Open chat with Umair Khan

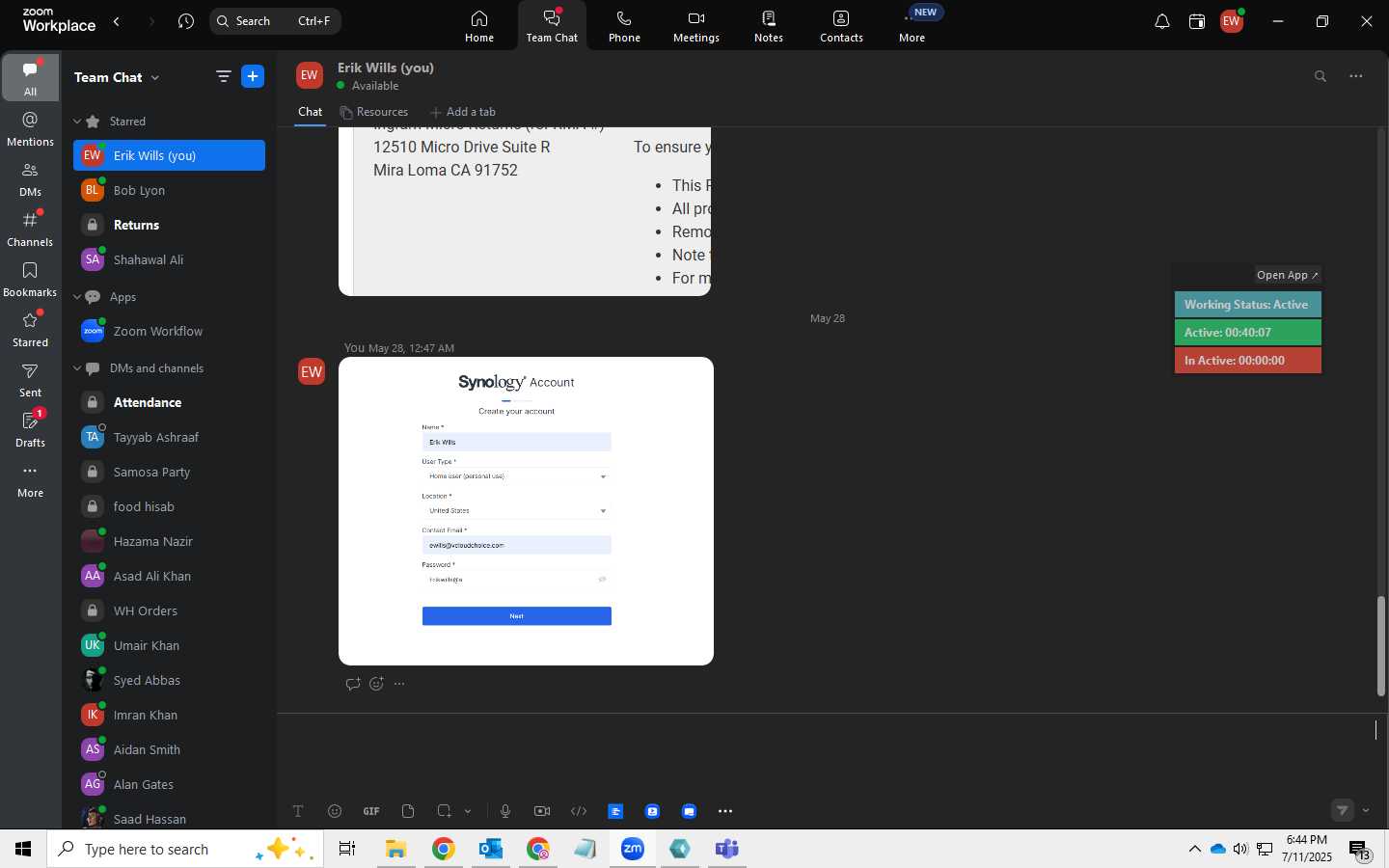coord(170,645)
